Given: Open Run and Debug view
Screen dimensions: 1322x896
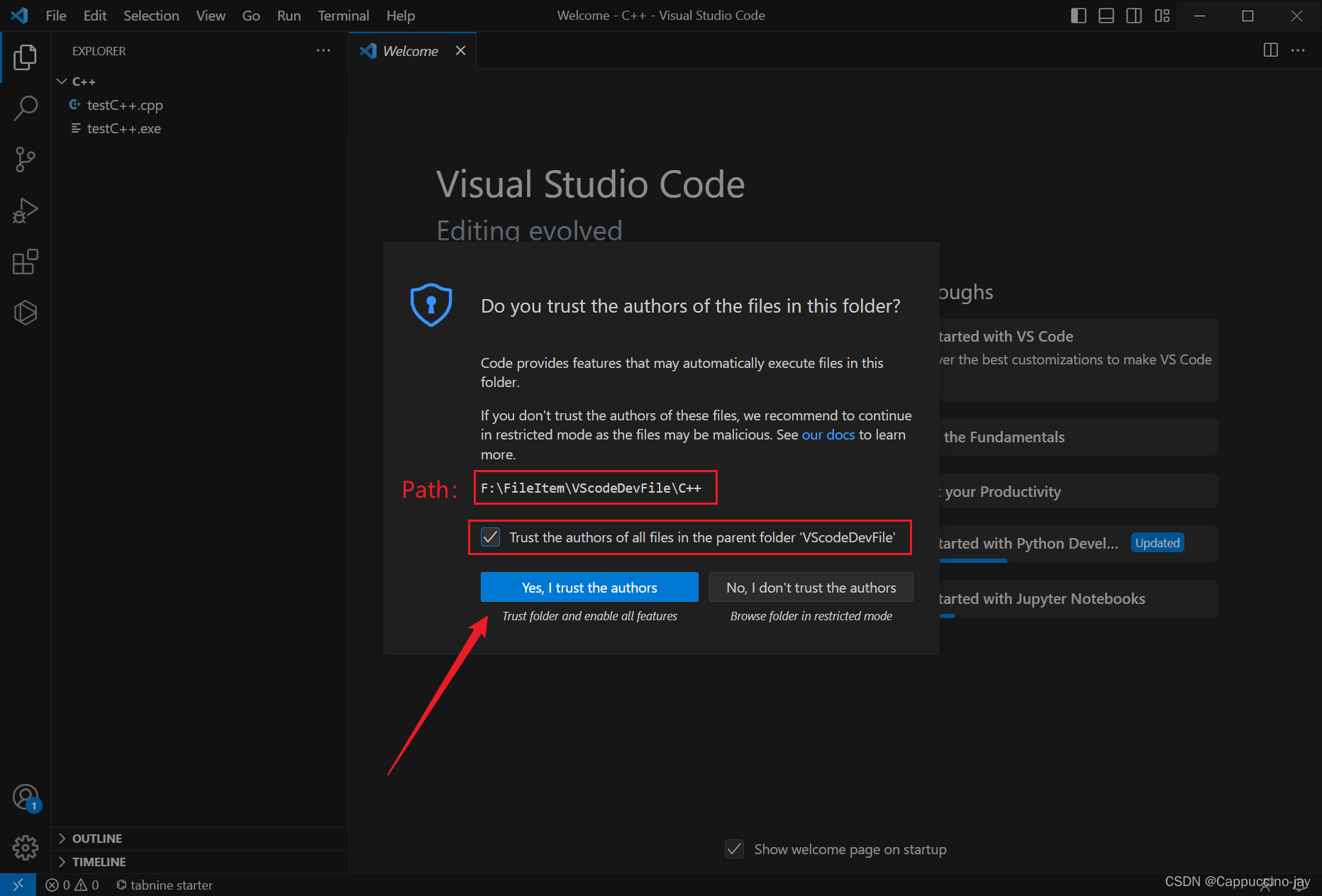Looking at the screenshot, I should coord(26,211).
